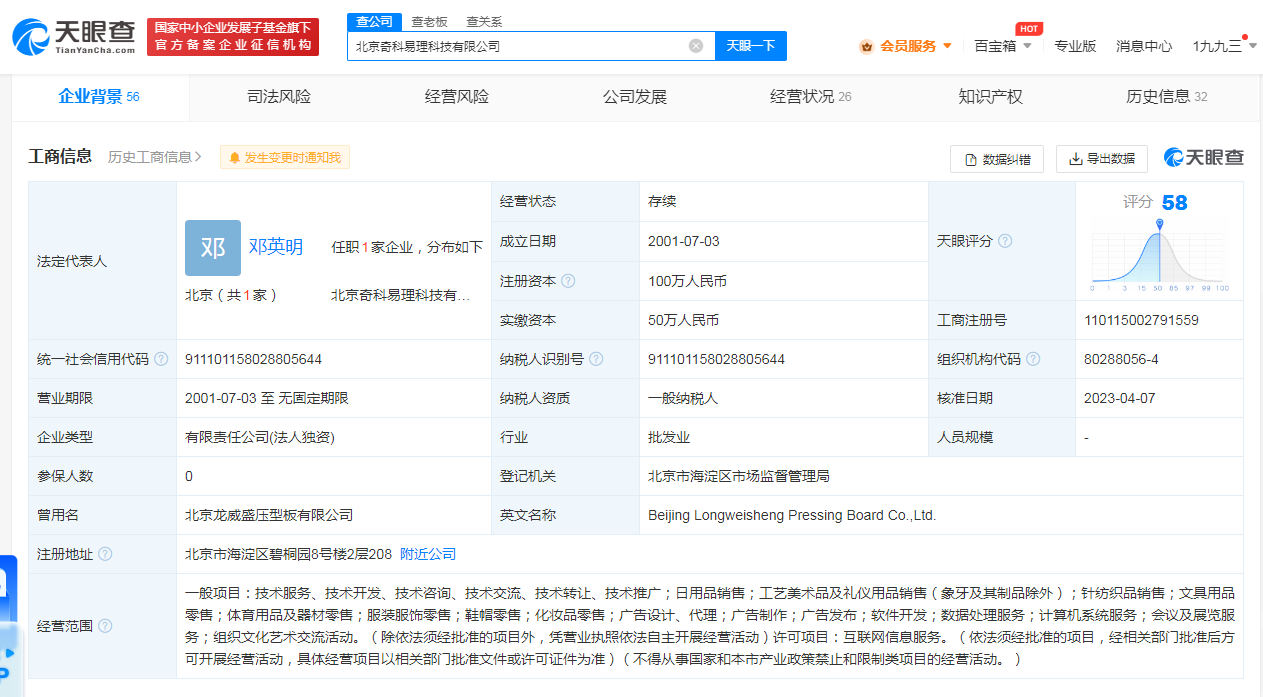Click the 导出数据 button
The image size is (1263, 697).
coord(1102,159)
